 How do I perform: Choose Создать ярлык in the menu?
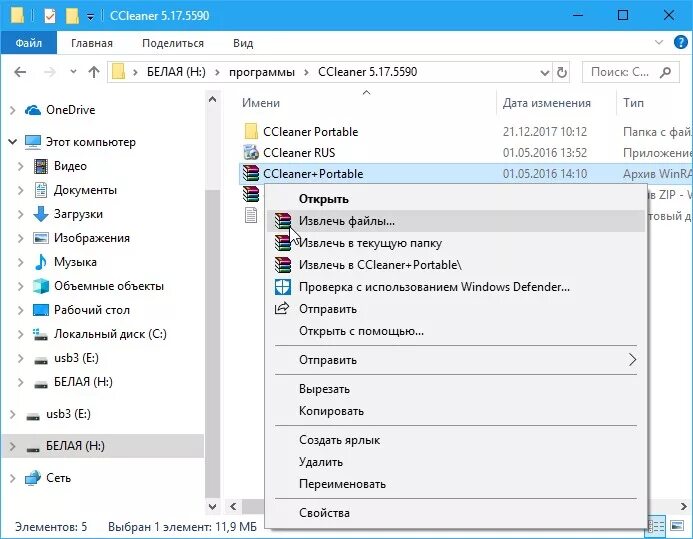point(456,440)
